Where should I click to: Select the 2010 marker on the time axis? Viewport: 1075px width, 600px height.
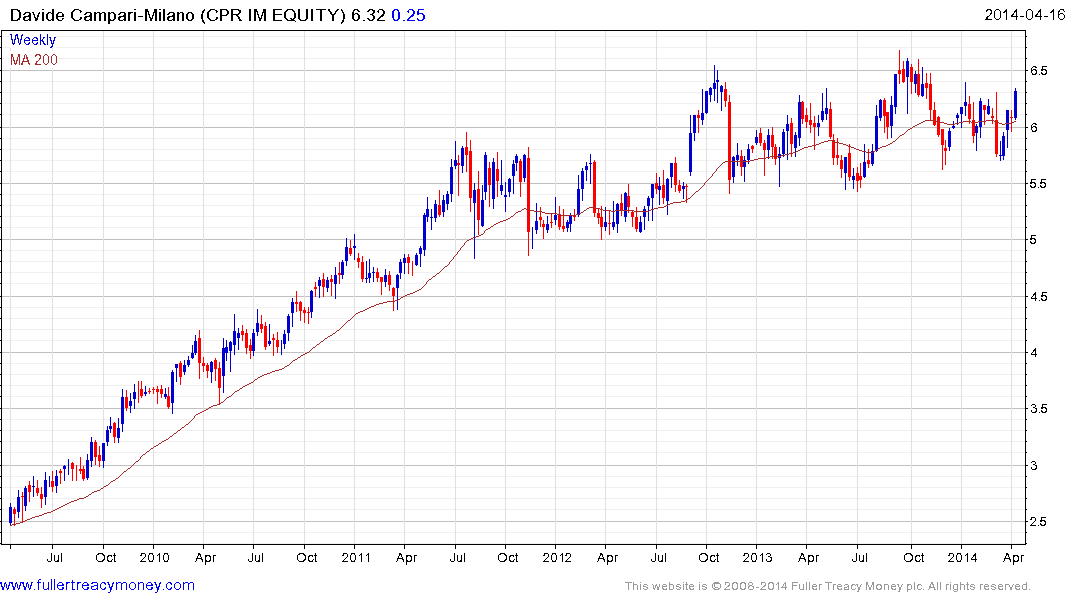tap(154, 557)
